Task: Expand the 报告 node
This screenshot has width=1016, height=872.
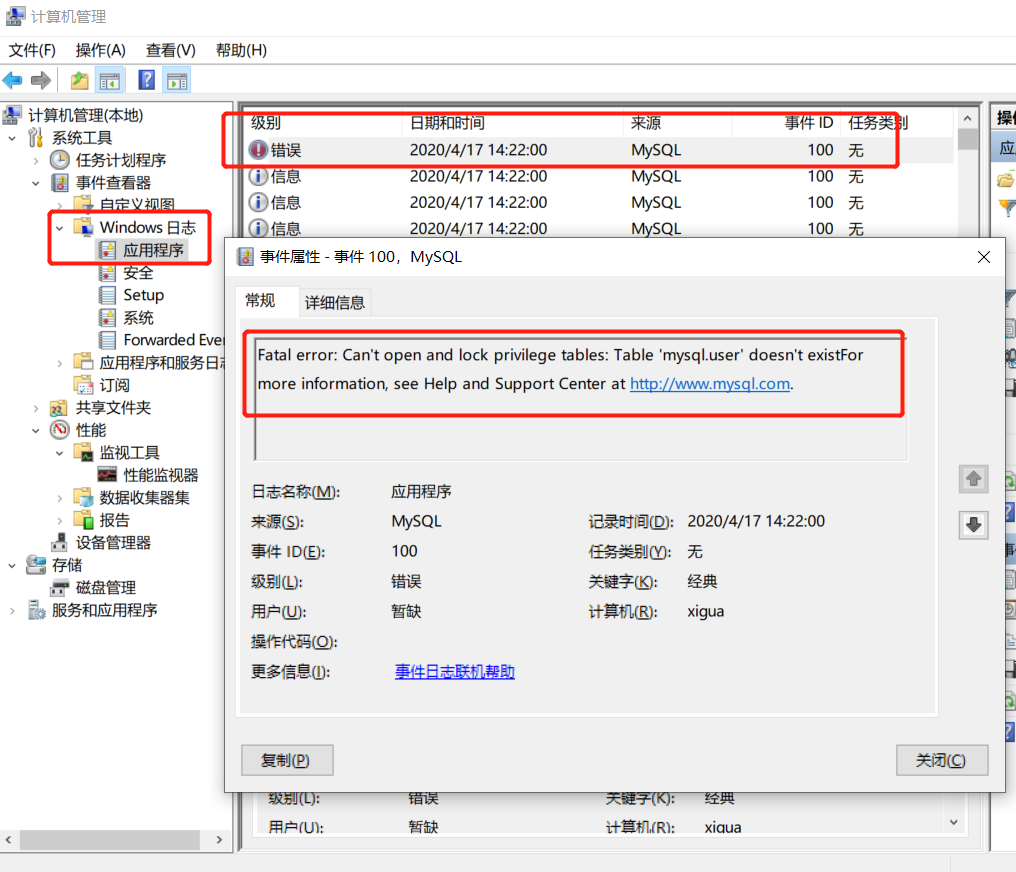Action: point(60,521)
